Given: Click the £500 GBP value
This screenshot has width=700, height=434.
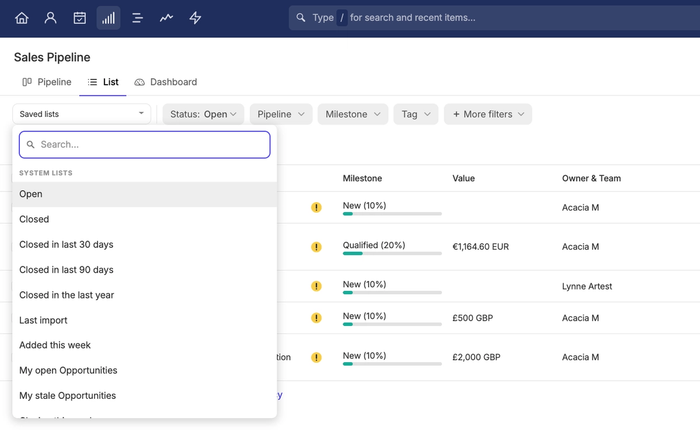Looking at the screenshot, I should pos(472,318).
